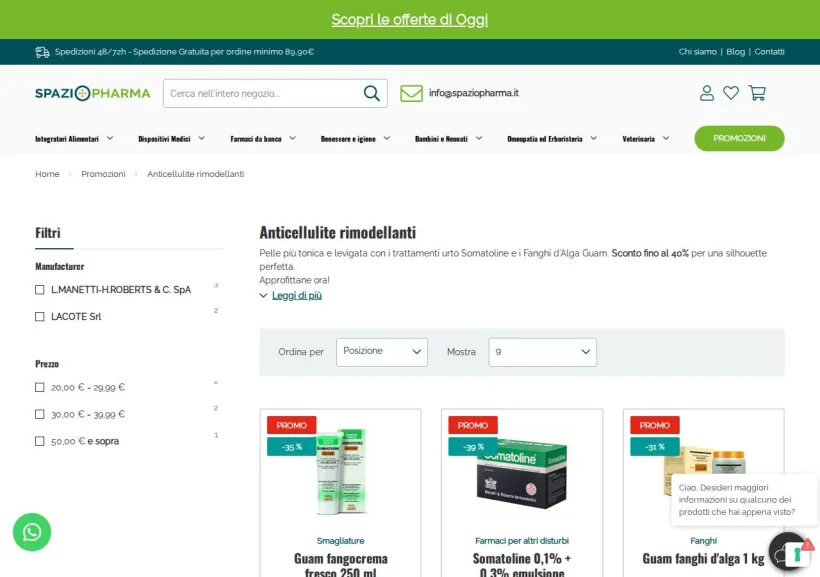Open Scopri le offerte di Oggi link

tap(409, 19)
